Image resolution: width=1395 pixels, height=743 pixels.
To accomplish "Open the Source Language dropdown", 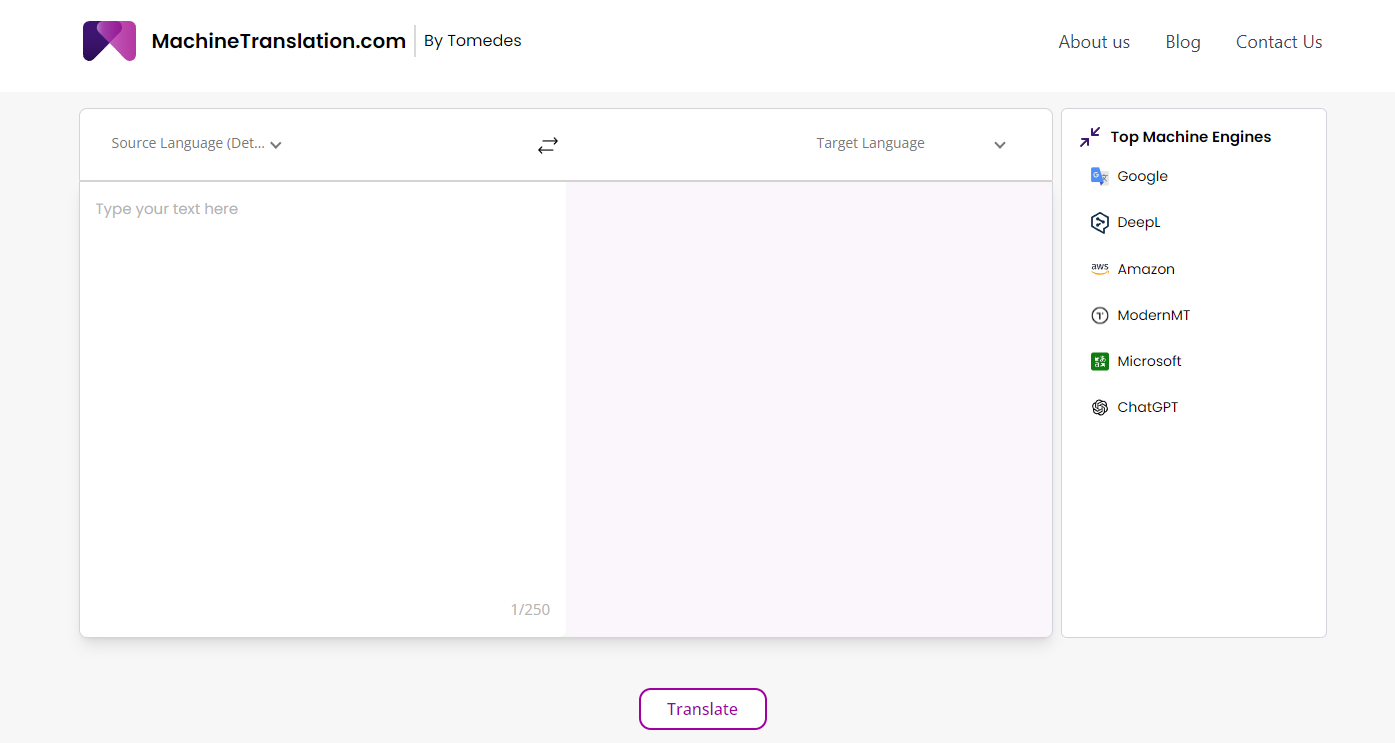I will pos(197,144).
